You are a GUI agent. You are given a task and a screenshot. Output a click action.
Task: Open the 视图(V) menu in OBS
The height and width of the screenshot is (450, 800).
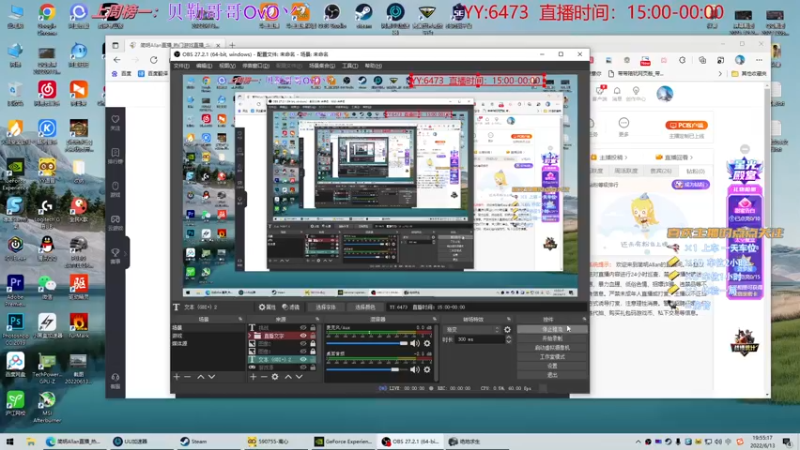pos(227,66)
